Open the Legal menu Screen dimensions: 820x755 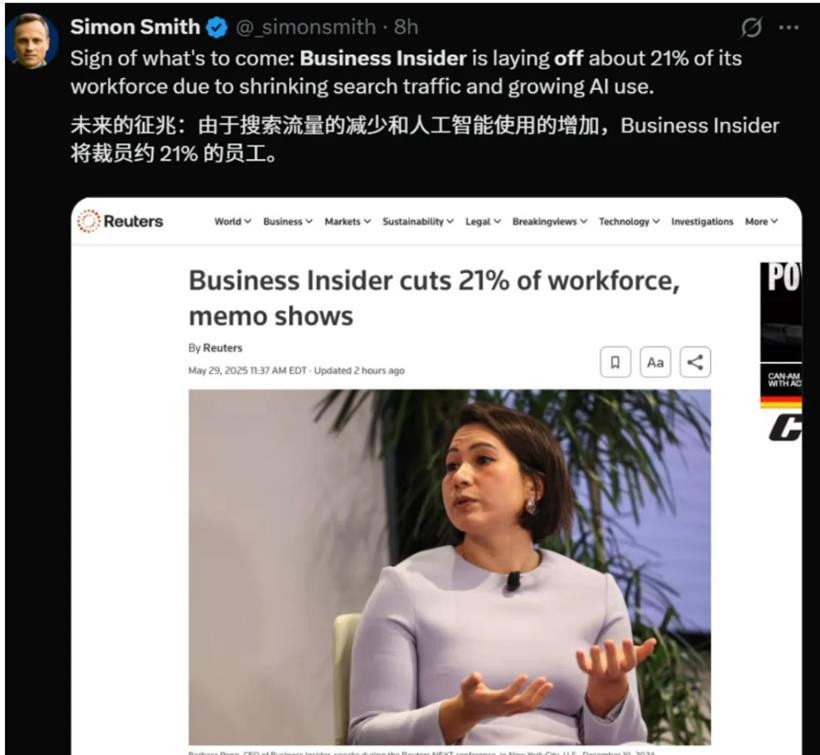pyautogui.click(x=483, y=222)
